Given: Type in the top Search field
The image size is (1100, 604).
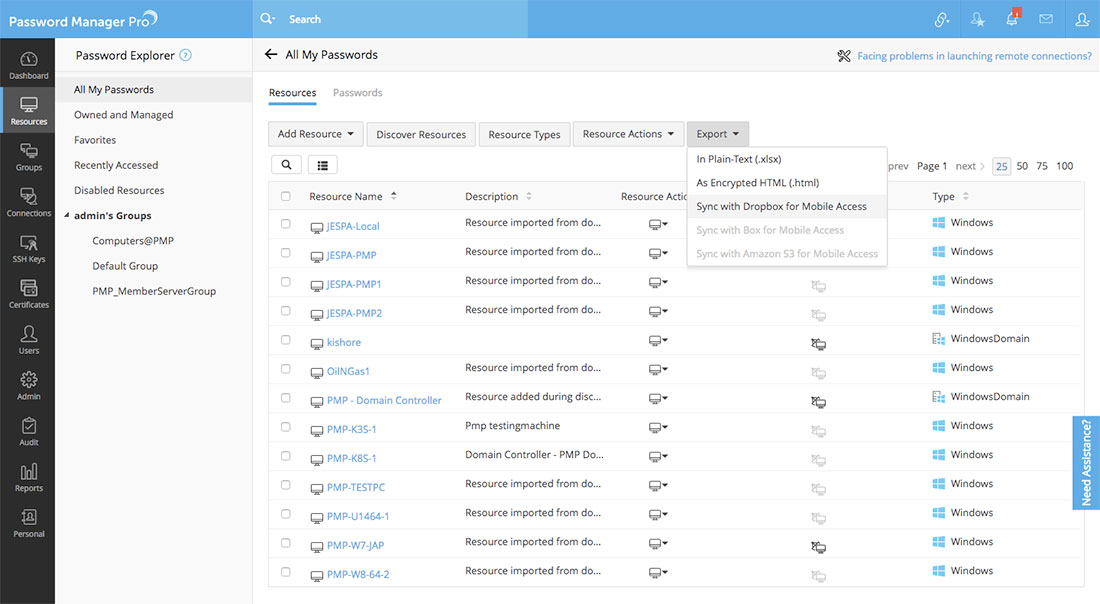Looking at the screenshot, I should click(x=400, y=19).
